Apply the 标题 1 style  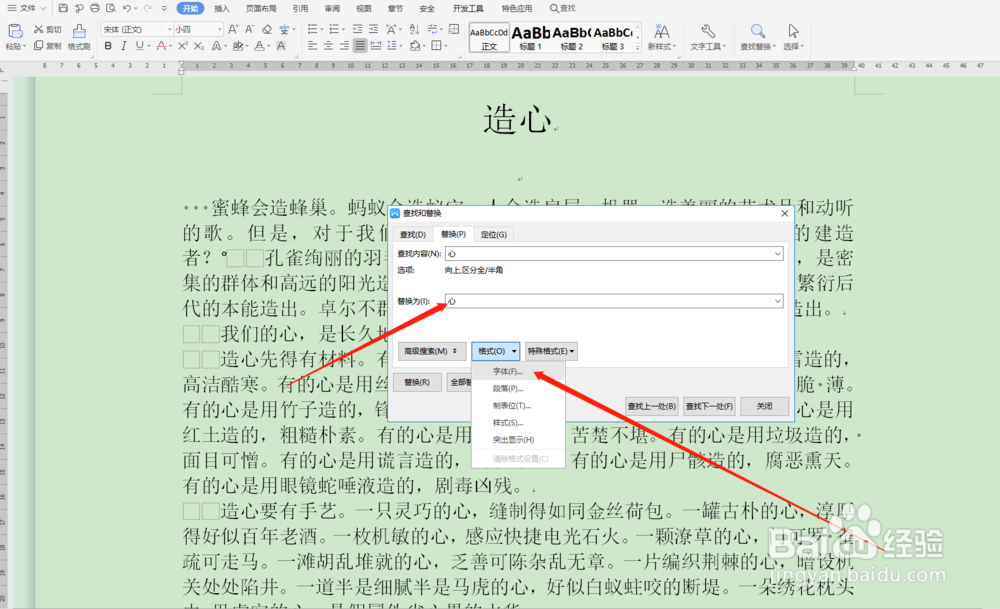click(x=531, y=38)
